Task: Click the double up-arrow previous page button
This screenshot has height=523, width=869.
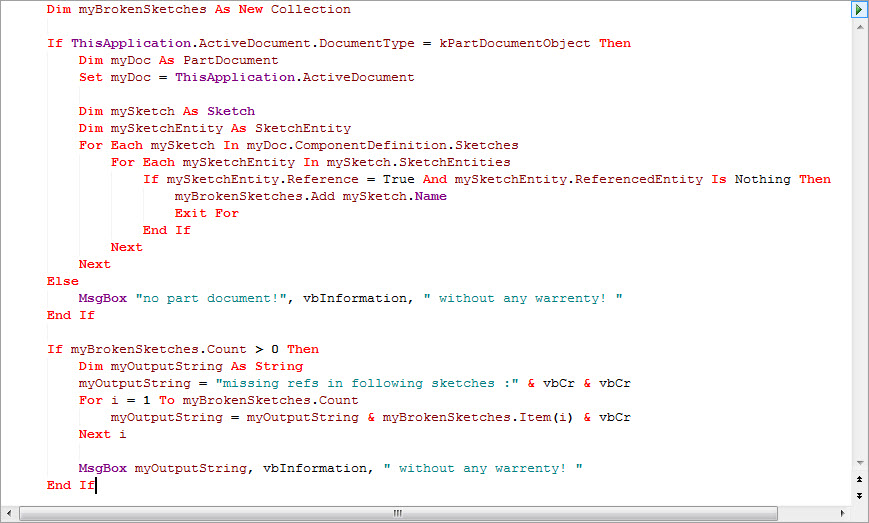Action: click(860, 479)
